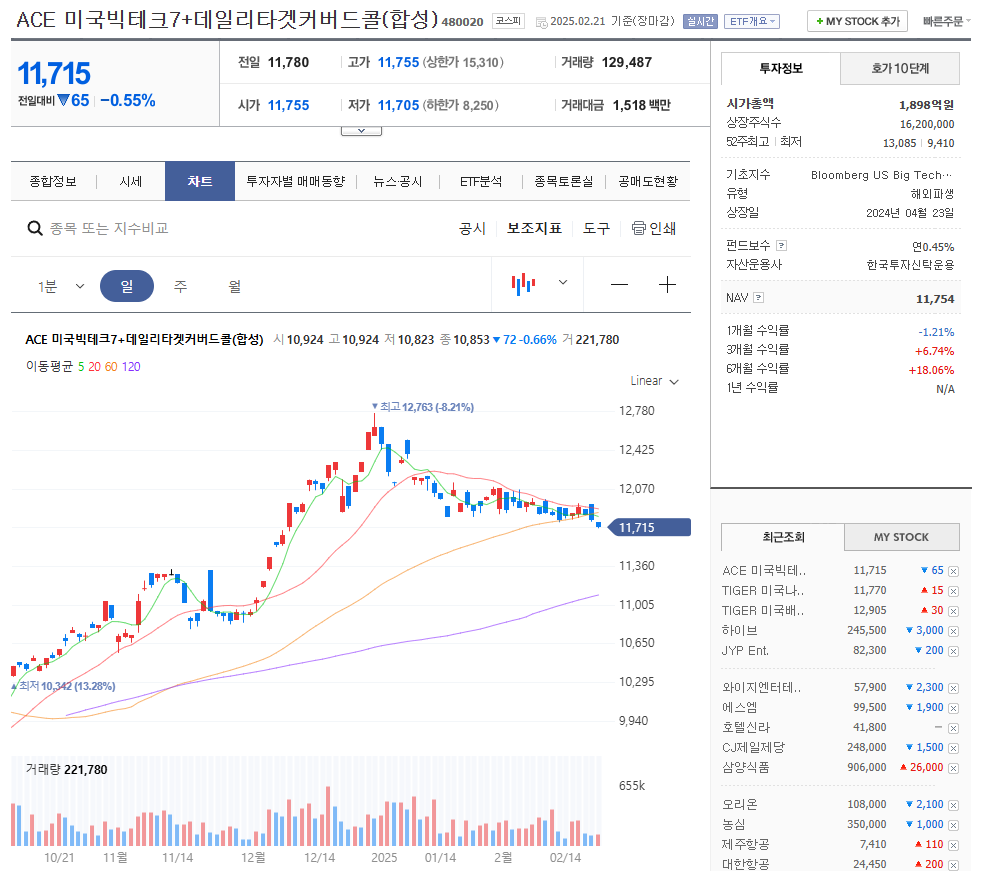Image resolution: width=983 pixels, height=871 pixels.
Task: Switch to the MY STOCK tab
Action: click(901, 537)
